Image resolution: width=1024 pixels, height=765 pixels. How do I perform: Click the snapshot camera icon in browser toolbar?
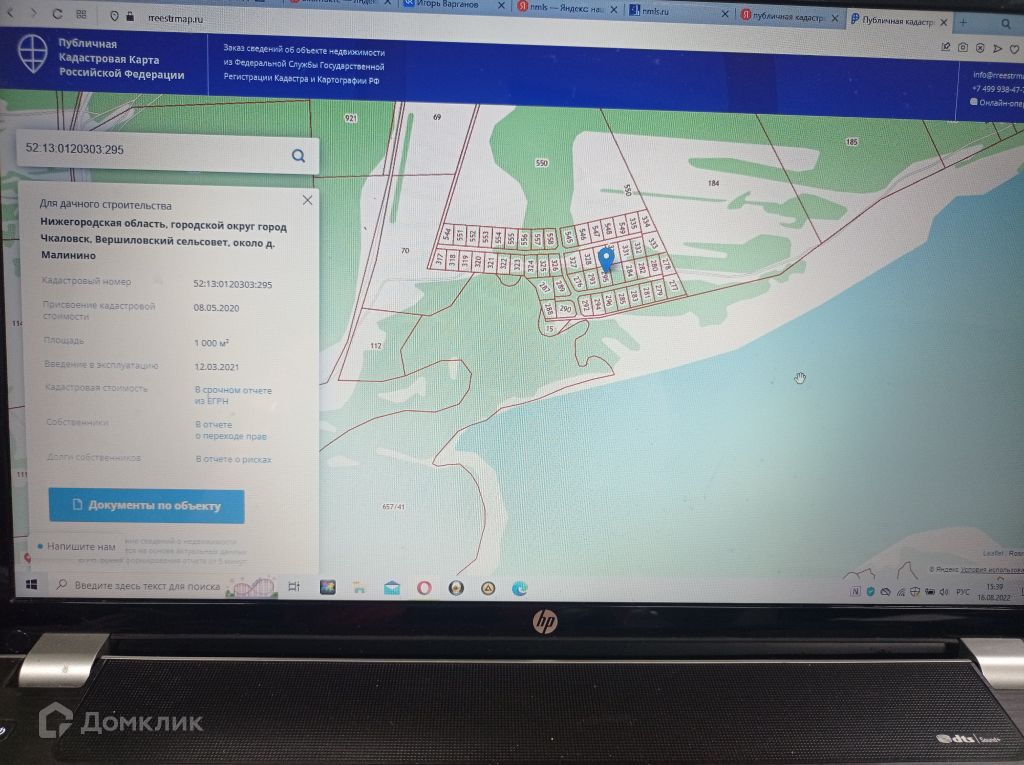[x=963, y=47]
